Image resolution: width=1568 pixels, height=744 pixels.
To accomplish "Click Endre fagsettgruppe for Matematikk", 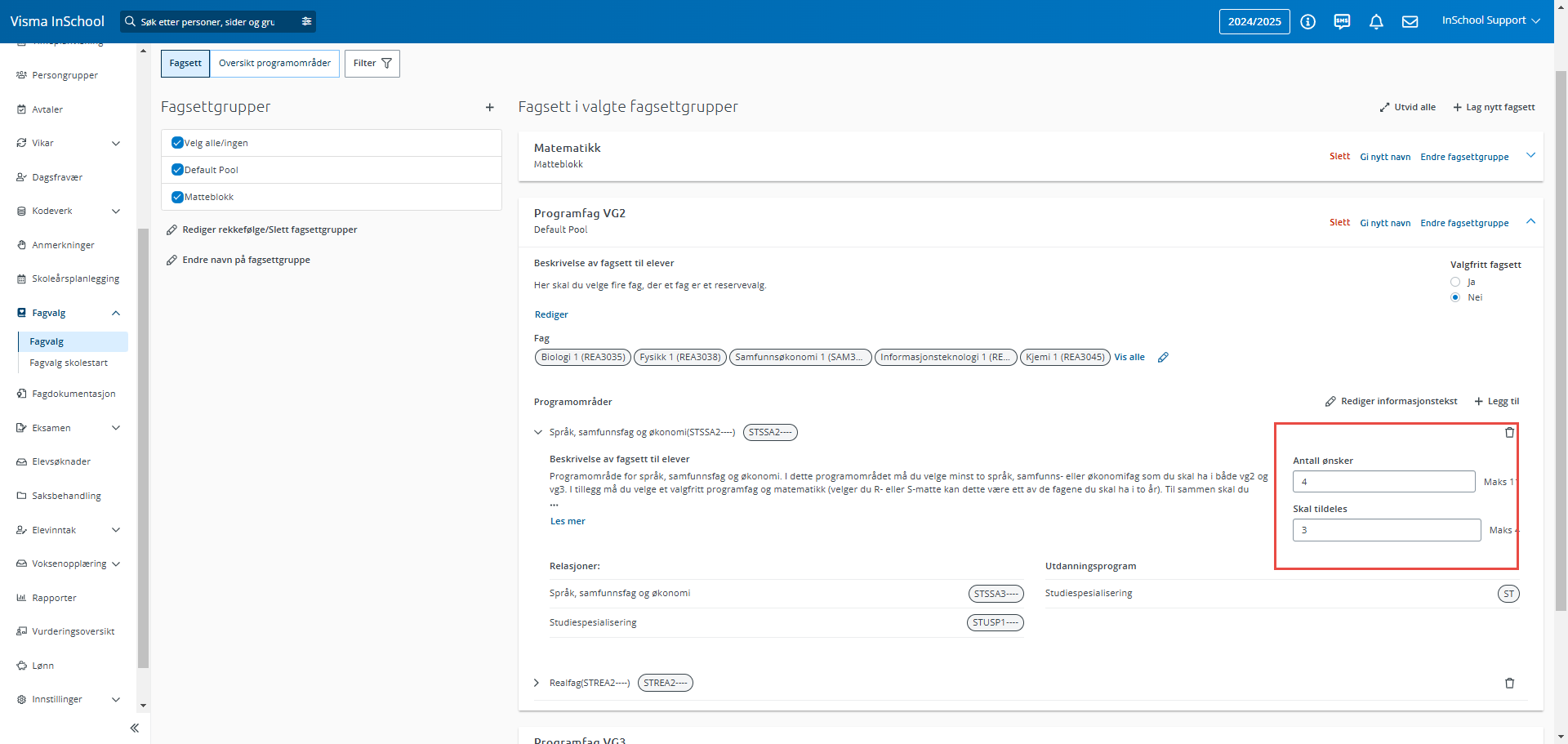I will point(1464,157).
